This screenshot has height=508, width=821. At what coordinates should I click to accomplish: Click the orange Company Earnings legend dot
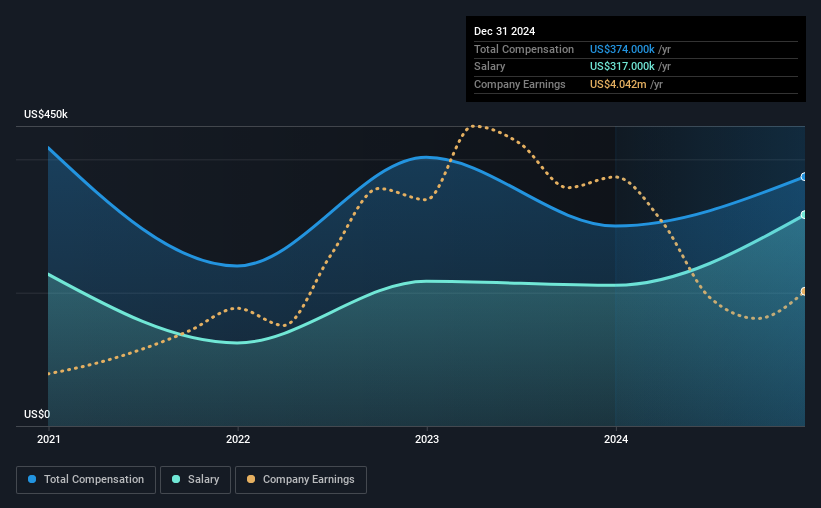pyautogui.click(x=251, y=479)
